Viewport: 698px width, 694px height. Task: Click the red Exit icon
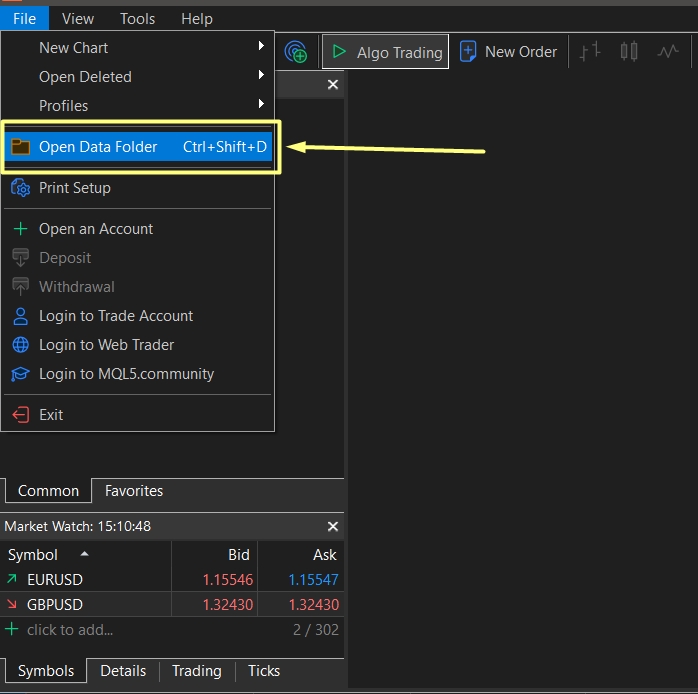20,415
